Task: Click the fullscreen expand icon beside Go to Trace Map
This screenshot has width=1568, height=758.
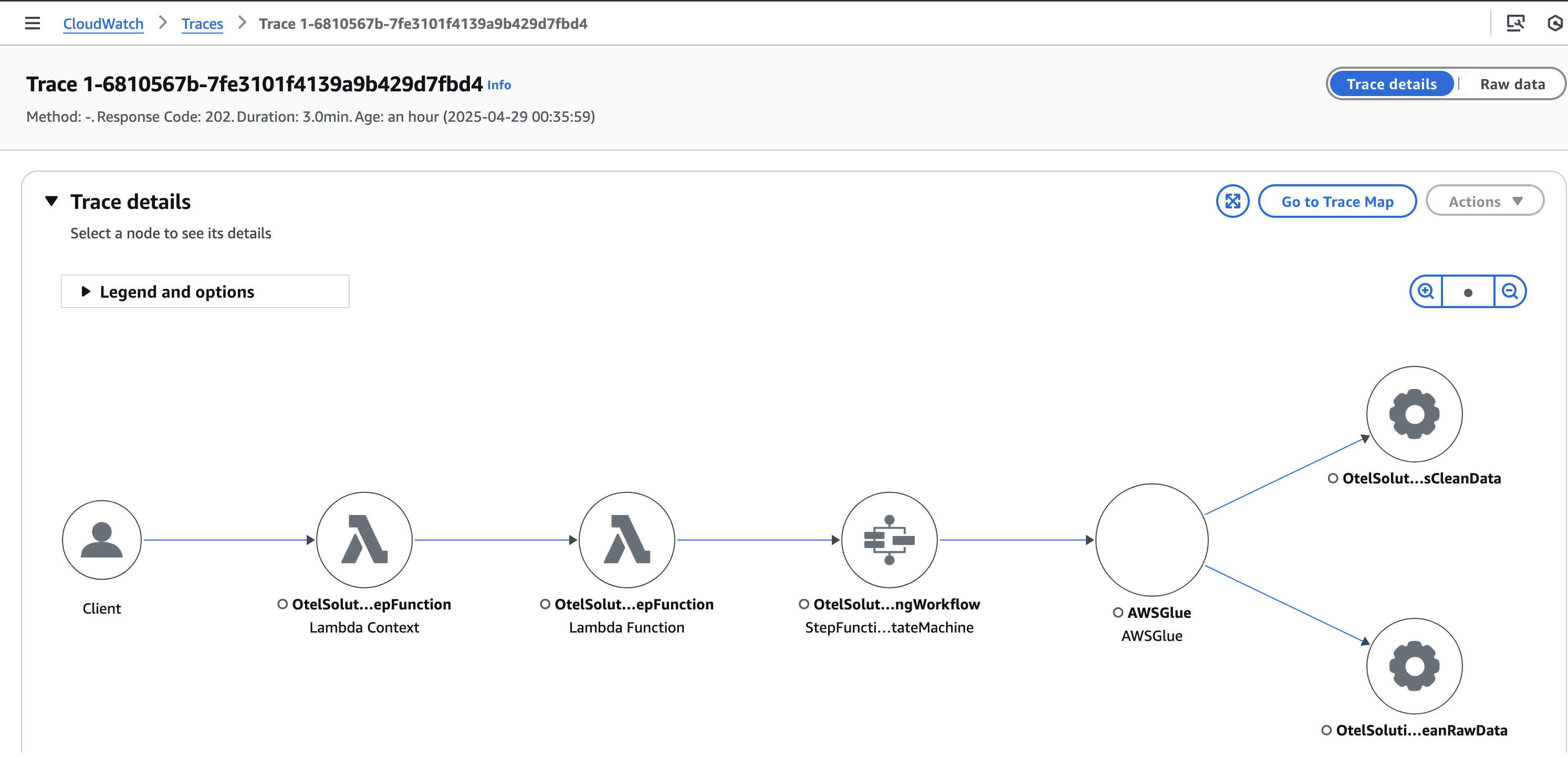Action: point(1232,201)
